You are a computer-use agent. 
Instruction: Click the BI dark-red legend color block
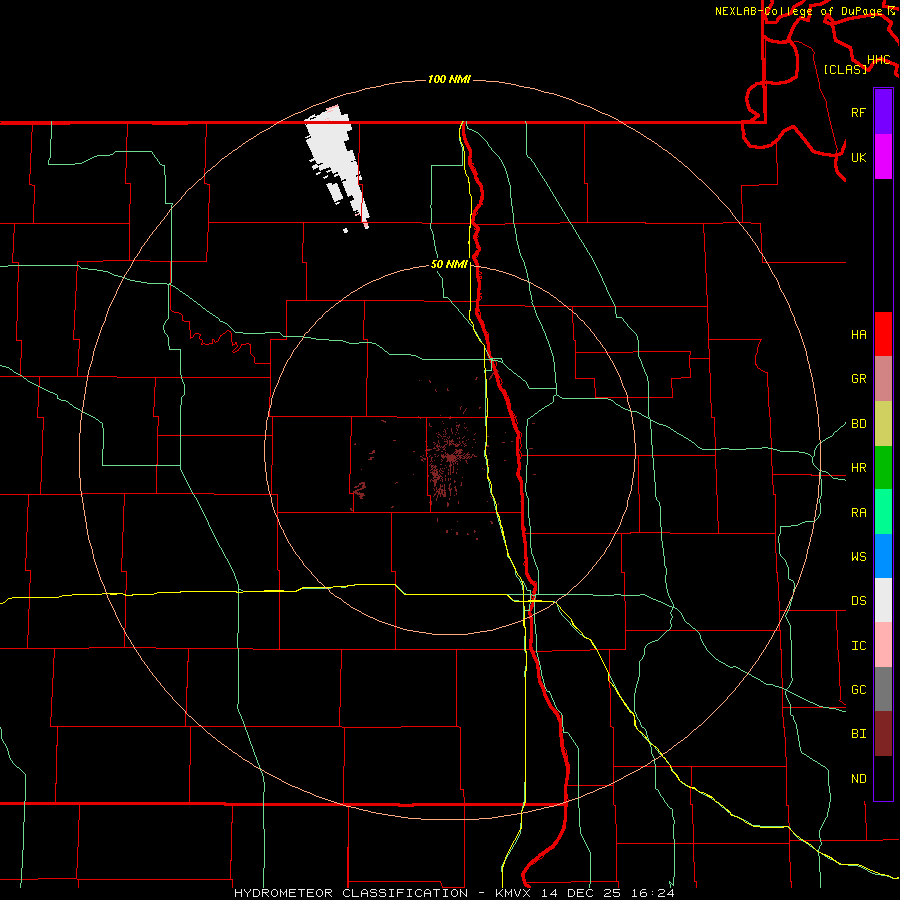pyautogui.click(x=883, y=734)
